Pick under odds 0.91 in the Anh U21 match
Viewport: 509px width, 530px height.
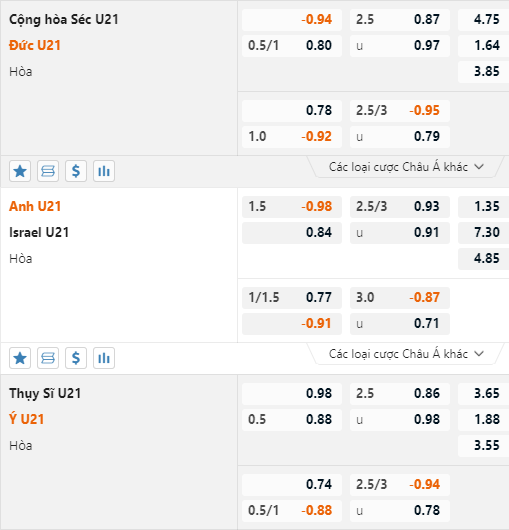tap(400, 233)
